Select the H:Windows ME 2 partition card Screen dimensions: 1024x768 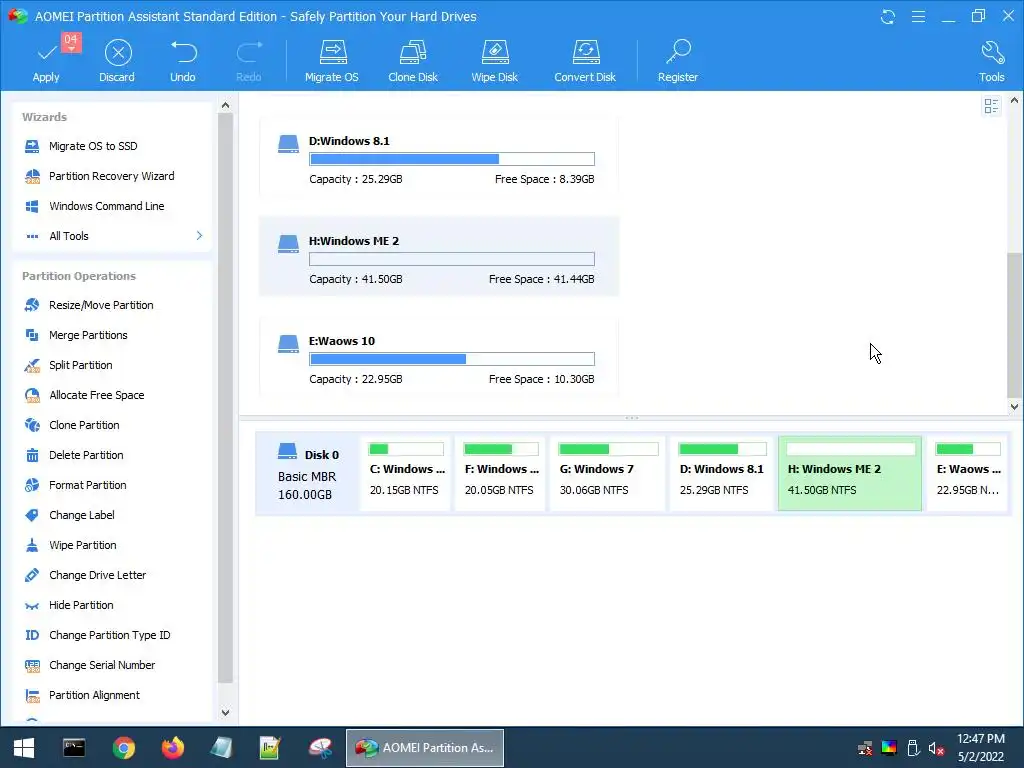439,257
